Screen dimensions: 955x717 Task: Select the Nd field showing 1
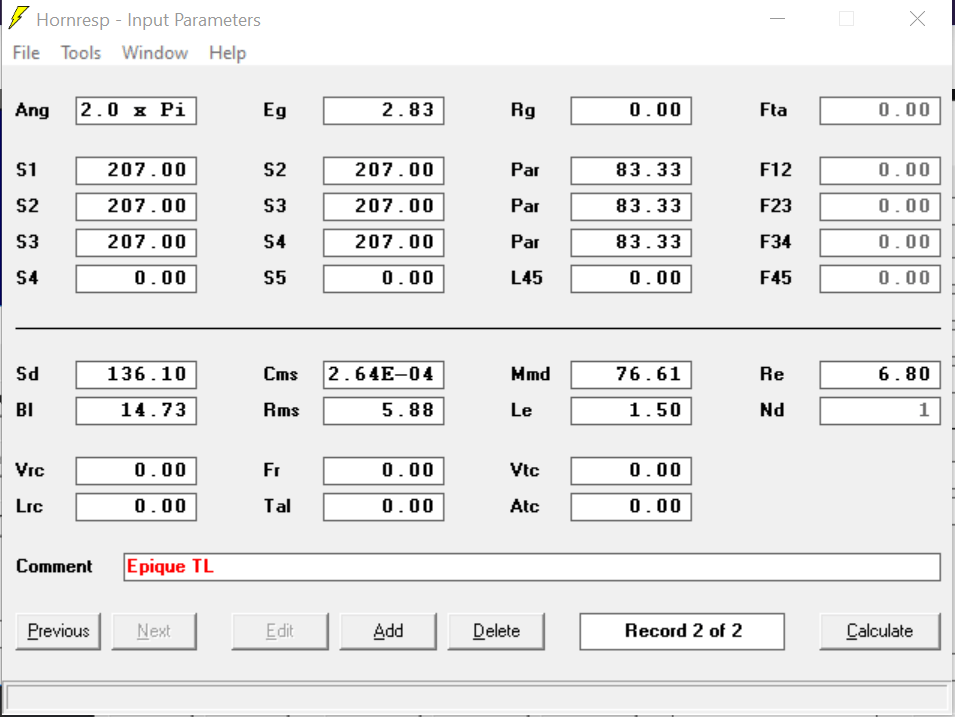[x=880, y=411]
